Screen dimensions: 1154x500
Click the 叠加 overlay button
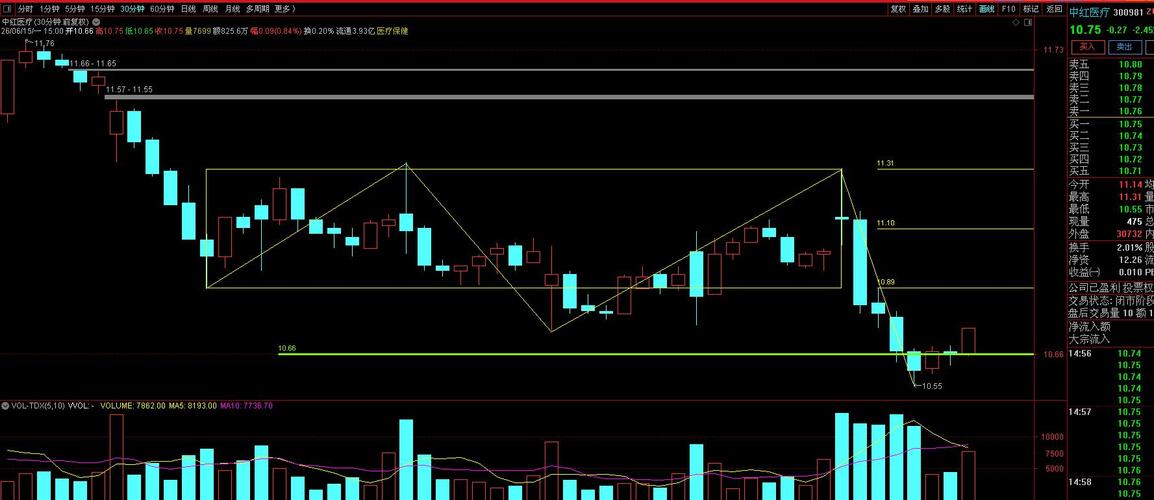tap(920, 9)
